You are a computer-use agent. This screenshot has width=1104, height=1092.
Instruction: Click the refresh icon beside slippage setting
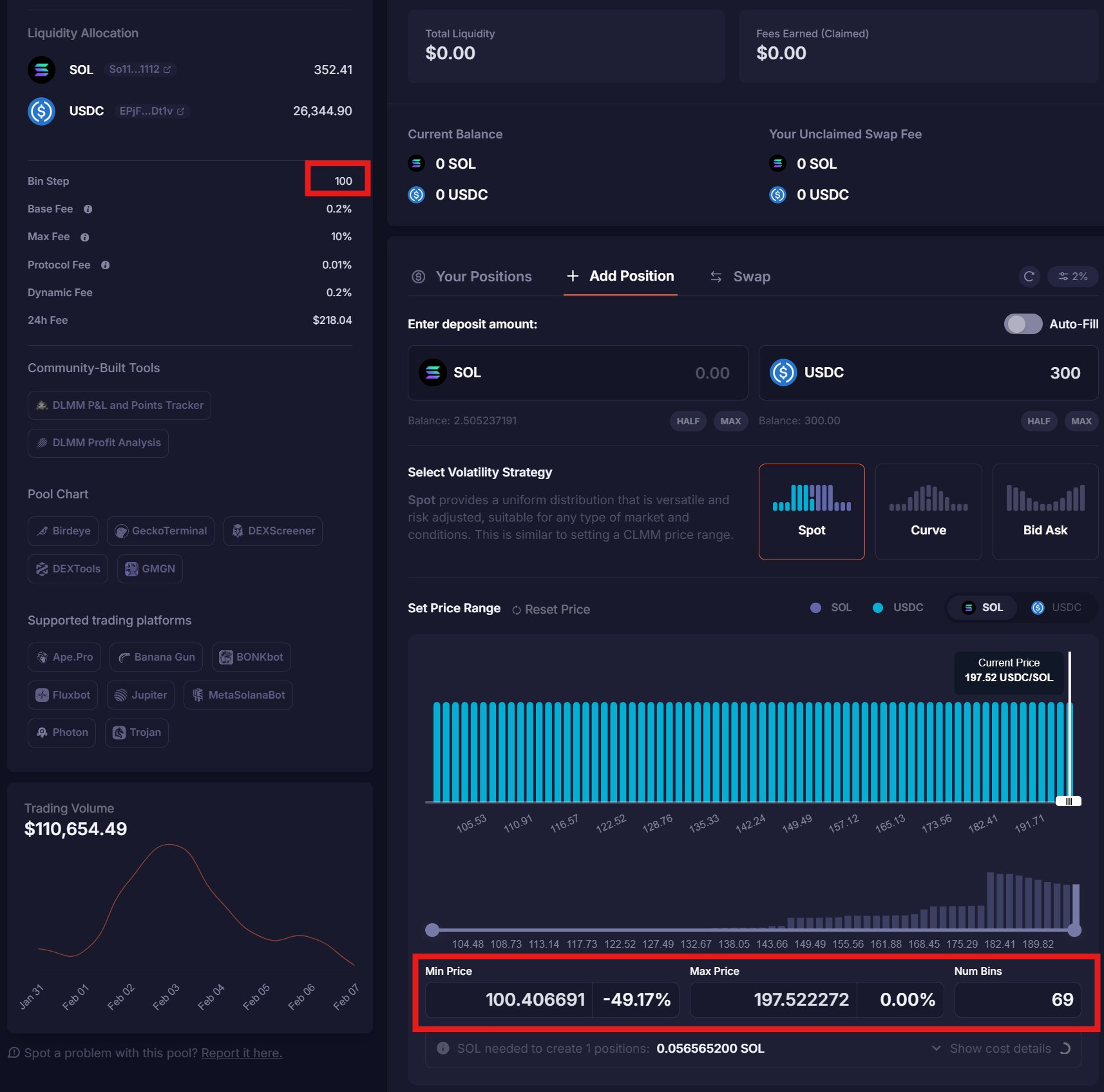pyautogui.click(x=1029, y=276)
